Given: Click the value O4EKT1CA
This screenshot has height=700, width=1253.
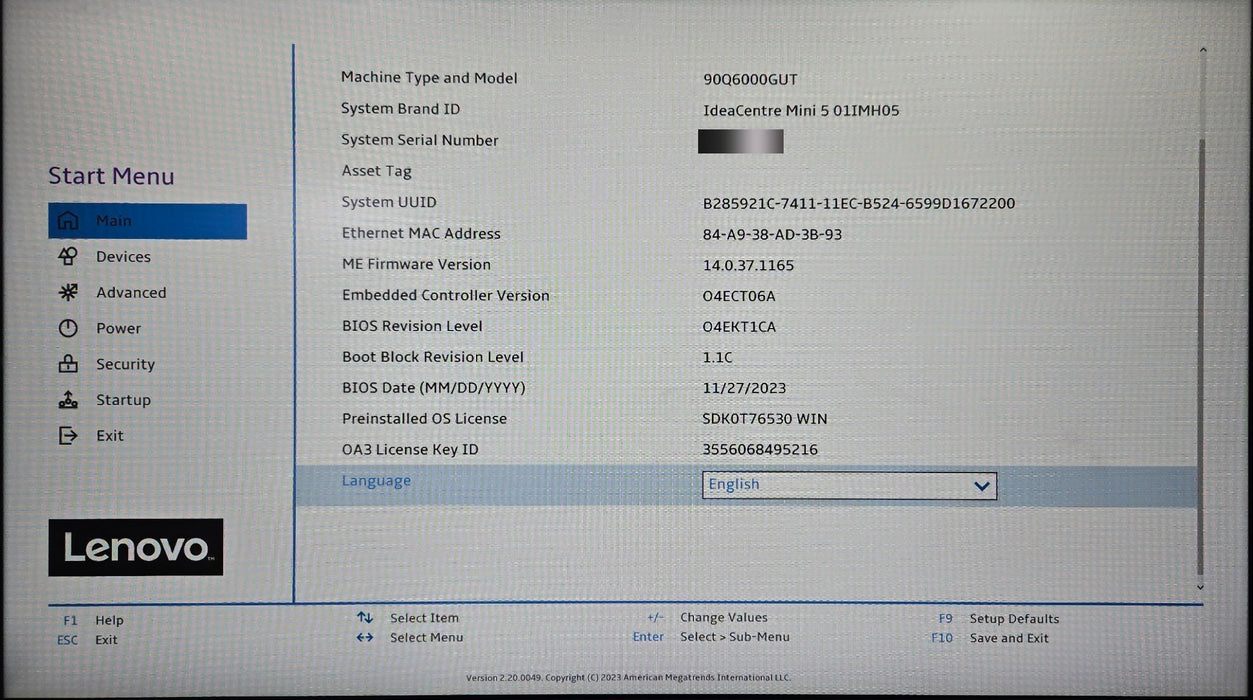Looking at the screenshot, I should [739, 327].
